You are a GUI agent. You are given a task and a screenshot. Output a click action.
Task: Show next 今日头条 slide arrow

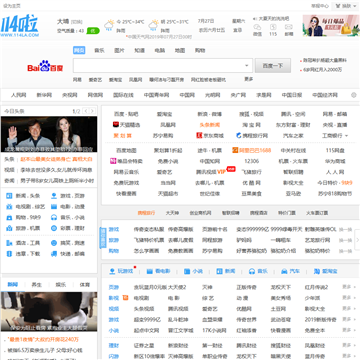click(x=92, y=111)
